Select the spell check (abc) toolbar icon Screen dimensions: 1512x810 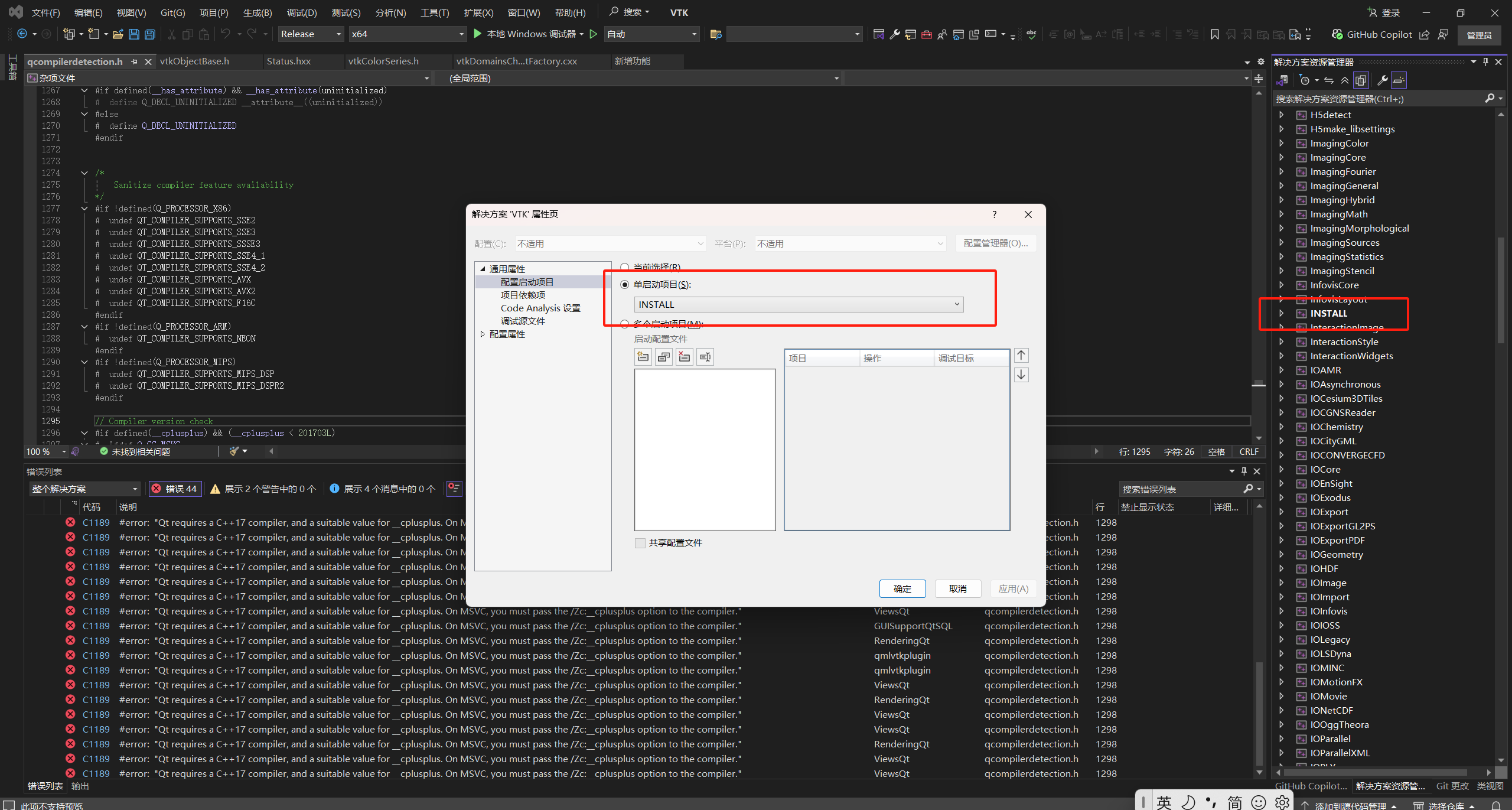1031,34
